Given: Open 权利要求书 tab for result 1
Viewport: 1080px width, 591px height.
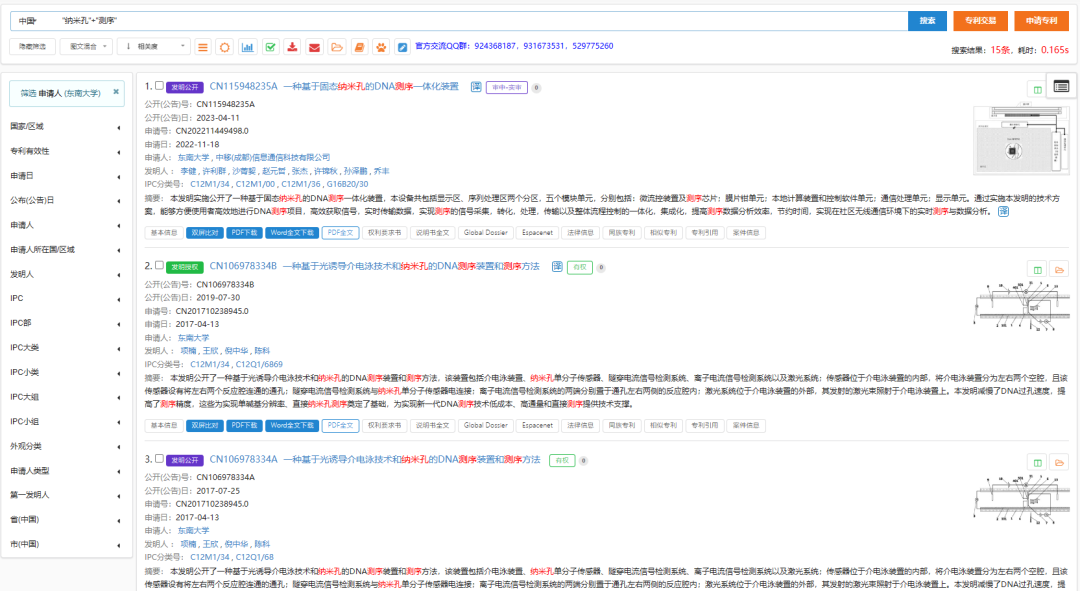Looking at the screenshot, I should tap(384, 232).
